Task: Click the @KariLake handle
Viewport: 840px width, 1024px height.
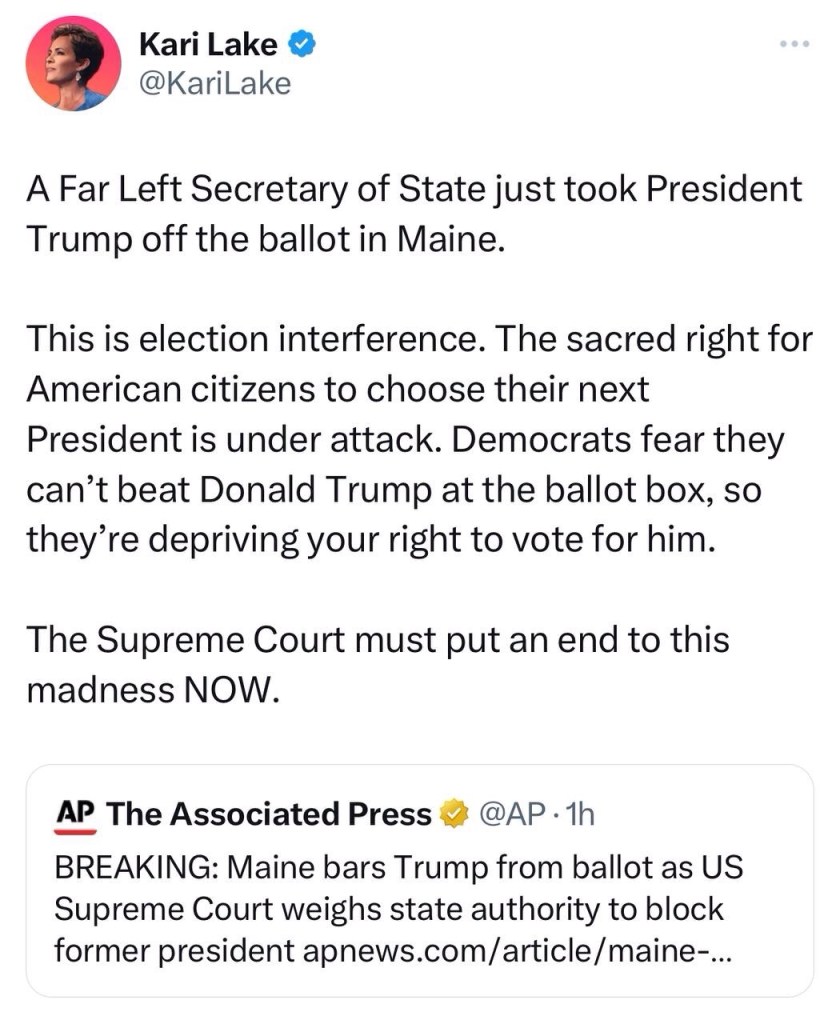Action: tap(215, 82)
